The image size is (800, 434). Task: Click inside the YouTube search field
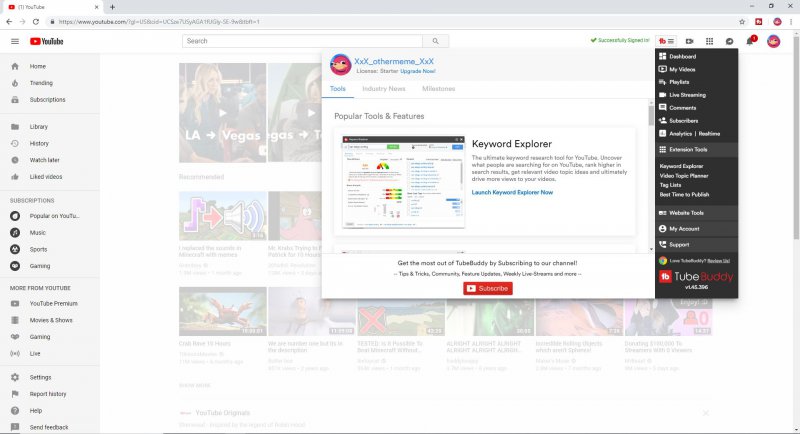(302, 41)
